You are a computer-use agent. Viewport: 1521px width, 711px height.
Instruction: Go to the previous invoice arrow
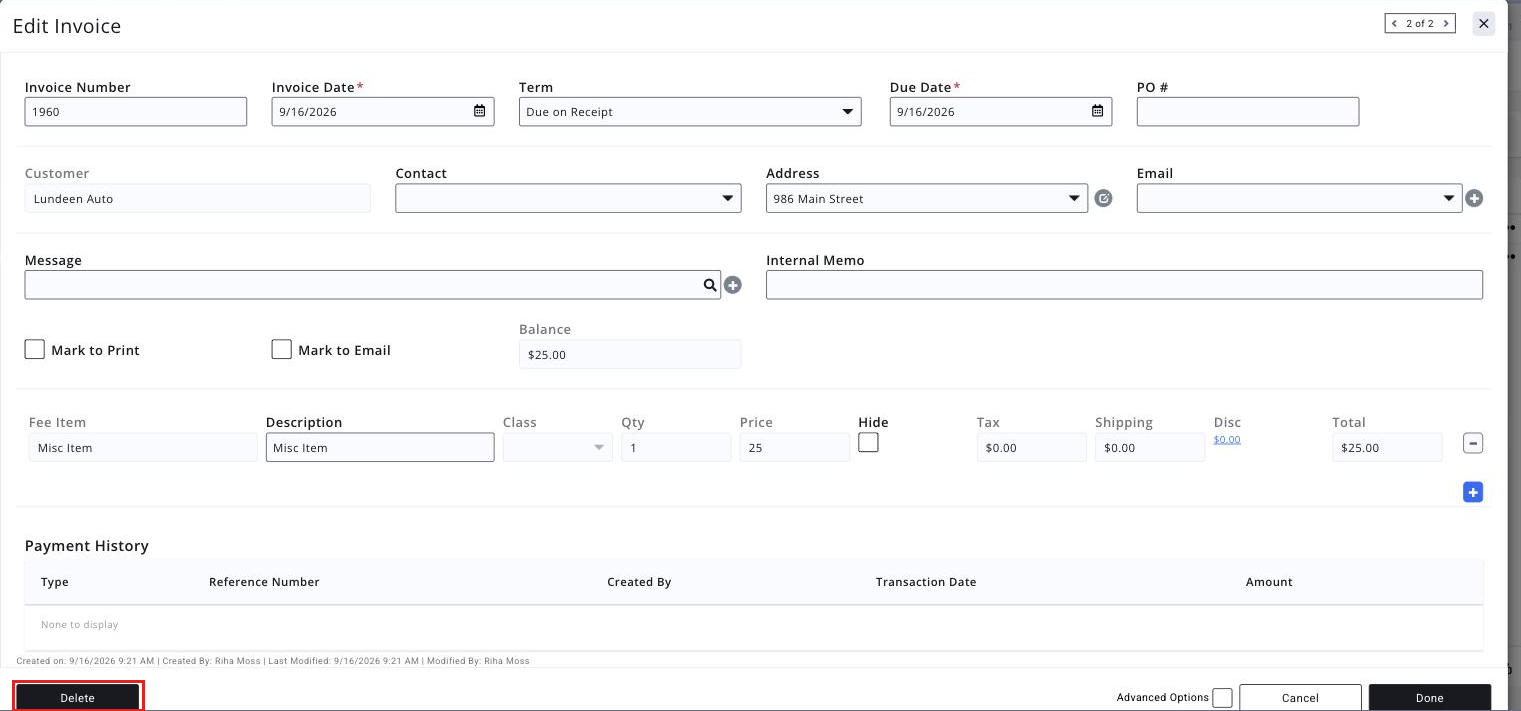click(x=1395, y=23)
